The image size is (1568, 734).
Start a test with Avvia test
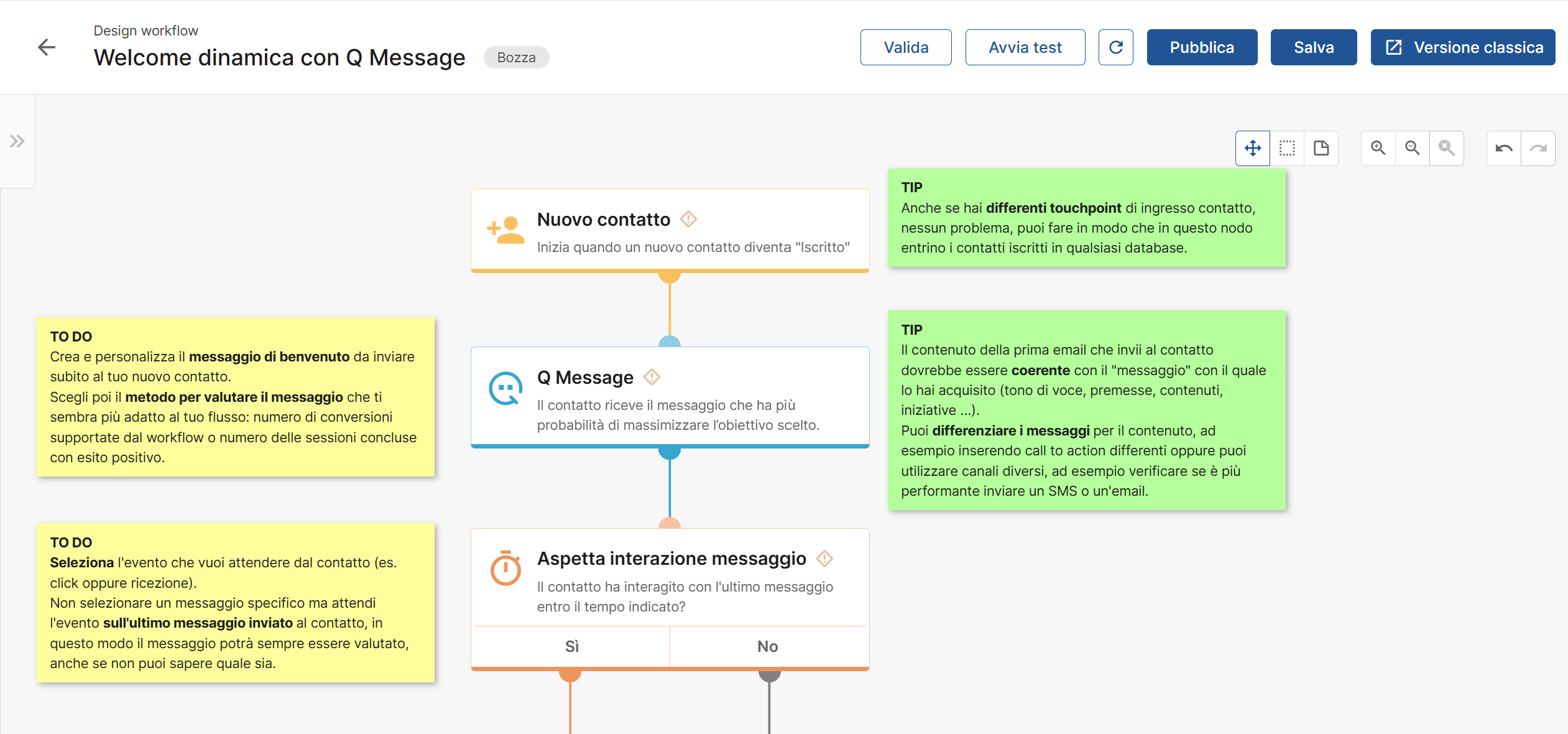pyautogui.click(x=1025, y=47)
